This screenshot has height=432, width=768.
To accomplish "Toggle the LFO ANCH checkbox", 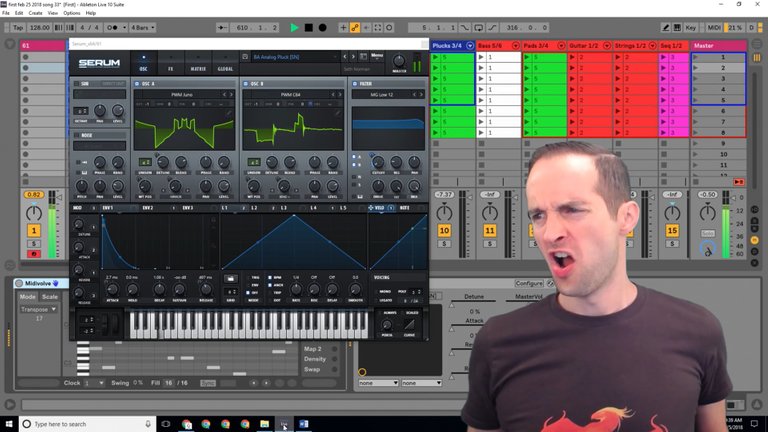I will pos(270,285).
